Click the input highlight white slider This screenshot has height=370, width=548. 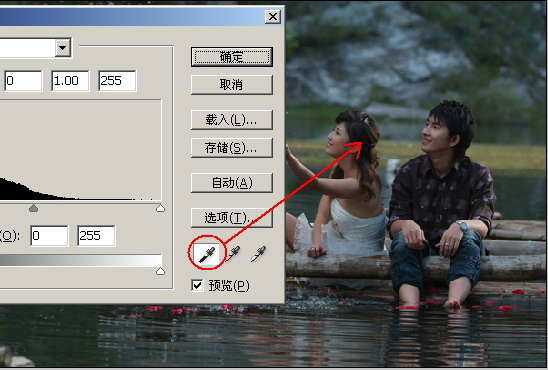160,209
